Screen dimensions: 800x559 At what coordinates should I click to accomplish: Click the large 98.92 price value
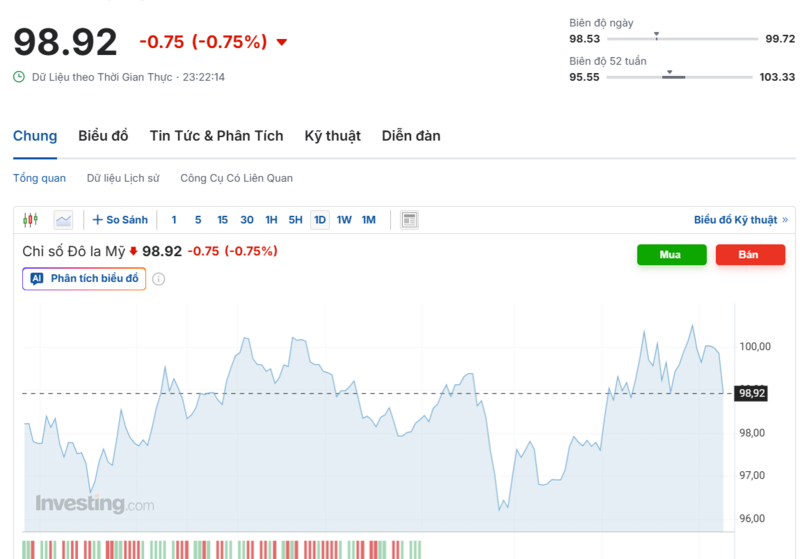click(x=65, y=42)
